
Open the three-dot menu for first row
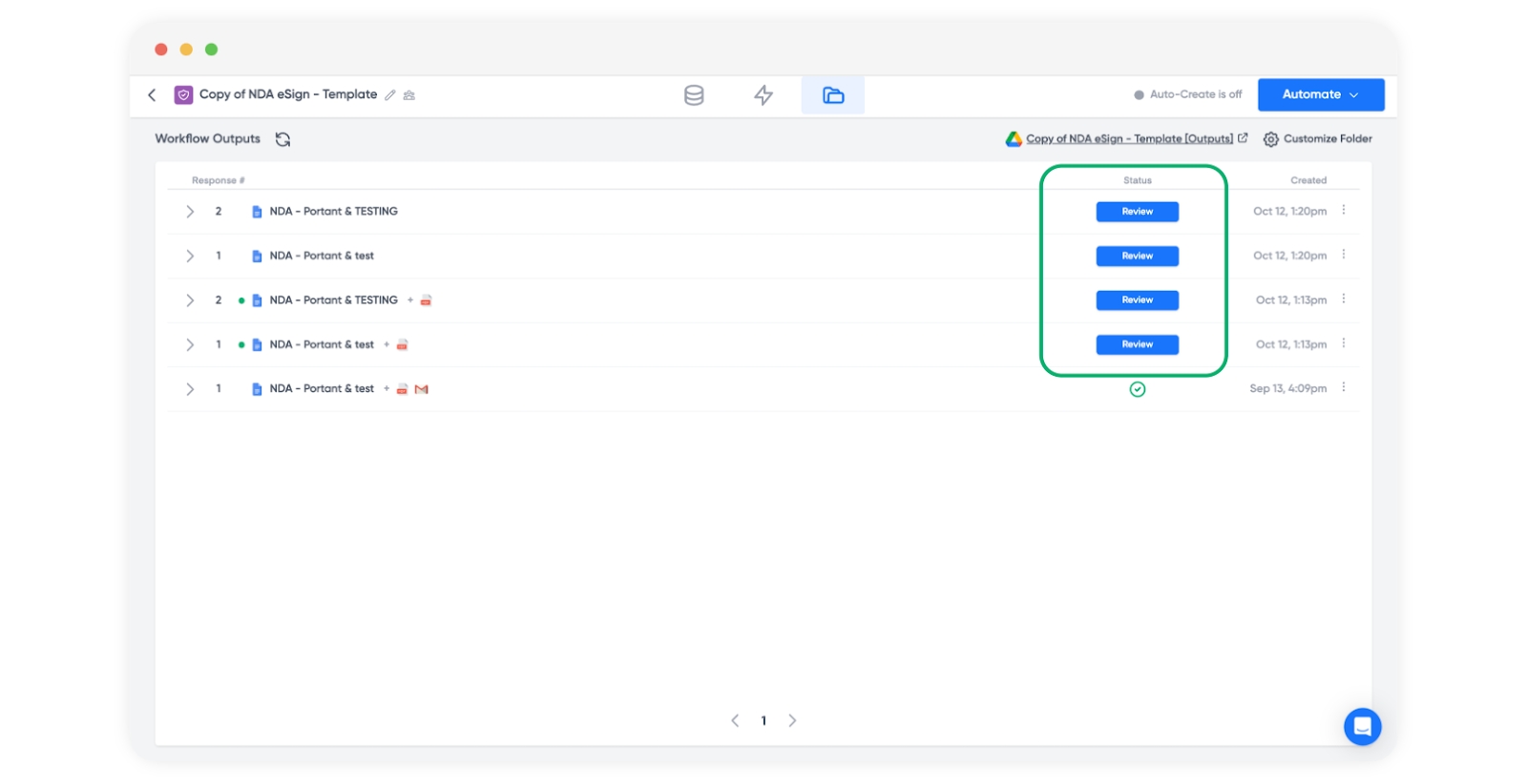pyautogui.click(x=1344, y=211)
